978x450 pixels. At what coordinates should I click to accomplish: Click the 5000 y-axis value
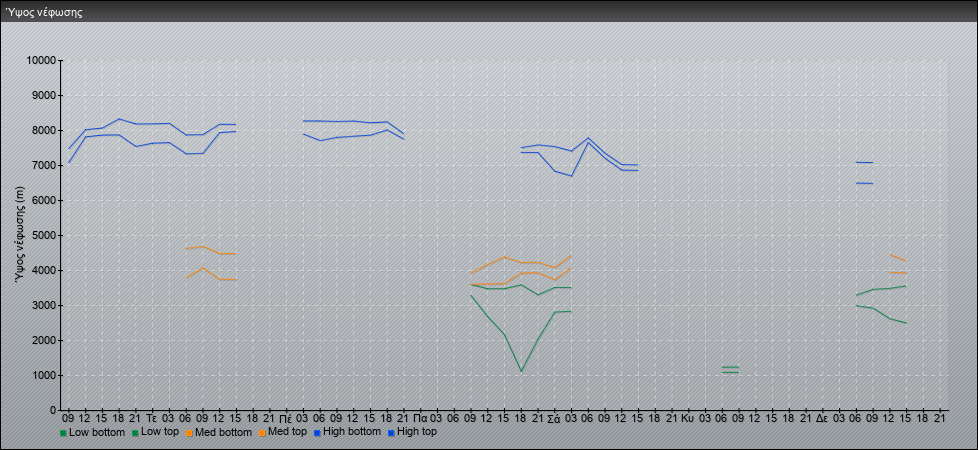pos(44,235)
